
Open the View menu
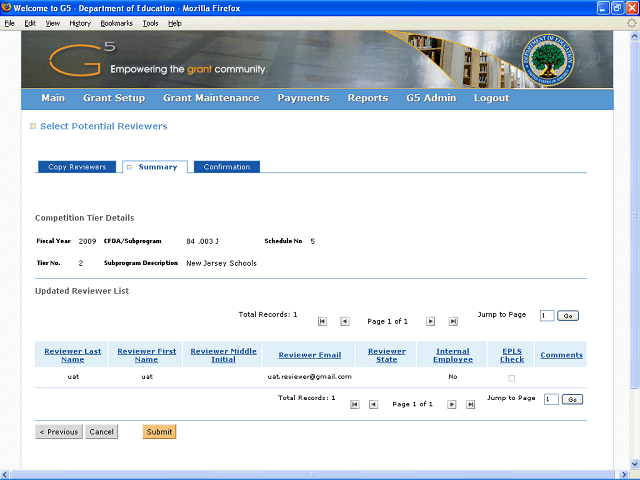pyautogui.click(x=53, y=23)
